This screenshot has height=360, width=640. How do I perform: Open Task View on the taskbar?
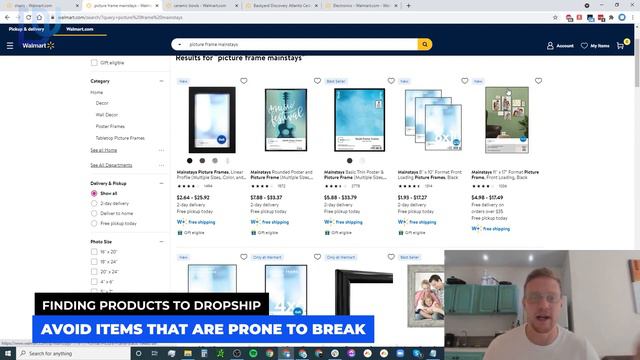[155, 353]
